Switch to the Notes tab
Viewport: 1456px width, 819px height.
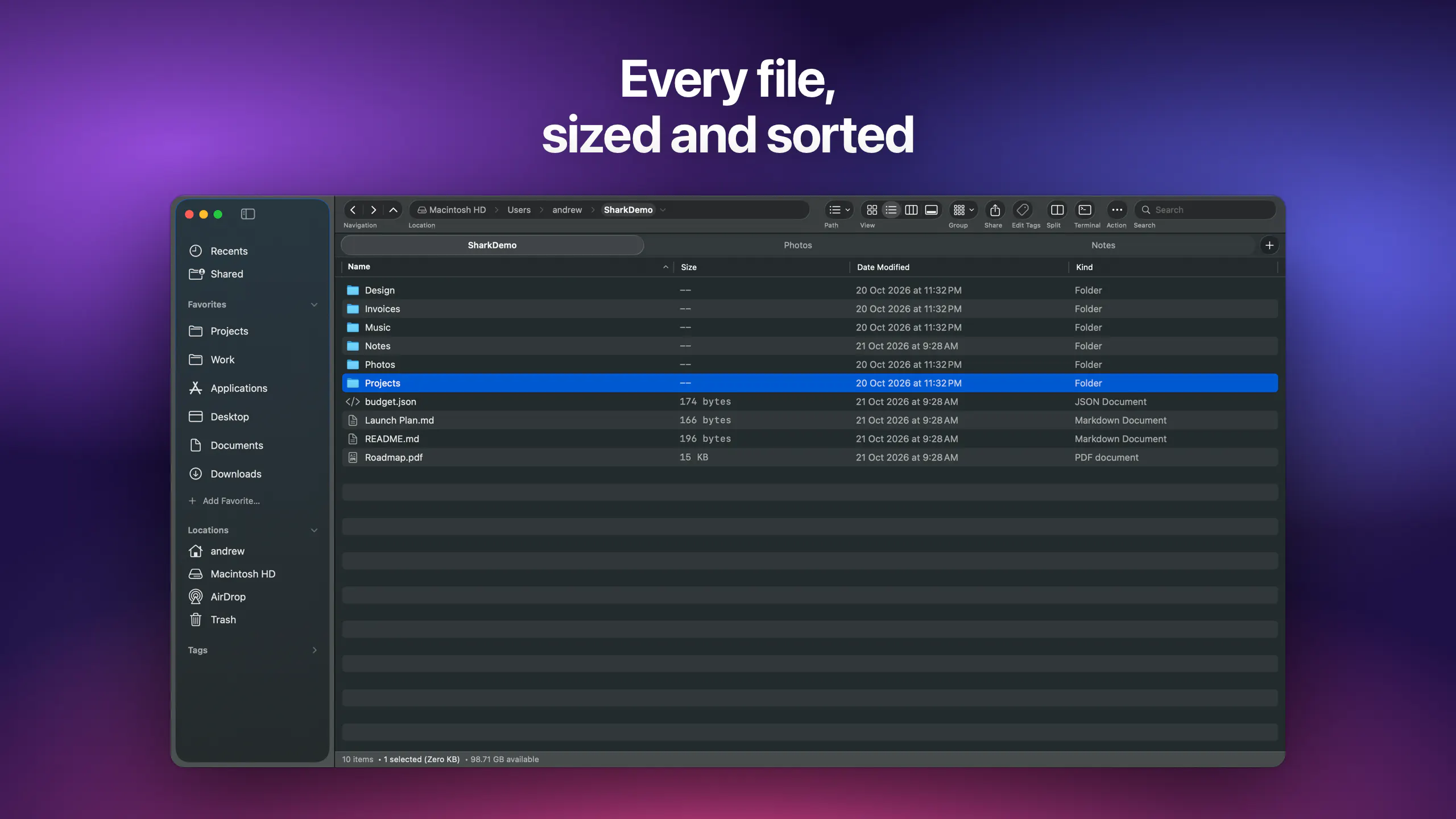click(x=1103, y=245)
